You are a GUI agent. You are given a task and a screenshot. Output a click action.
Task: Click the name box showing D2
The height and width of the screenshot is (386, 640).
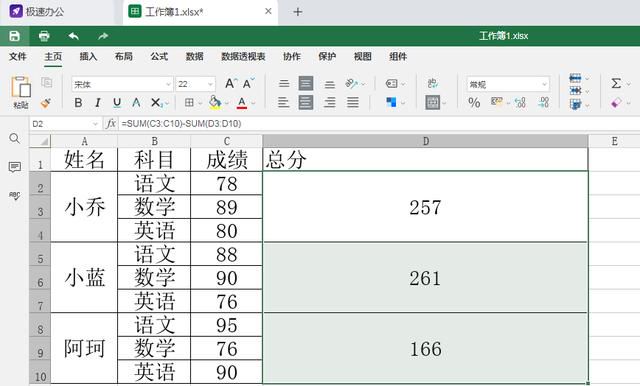(x=64, y=124)
